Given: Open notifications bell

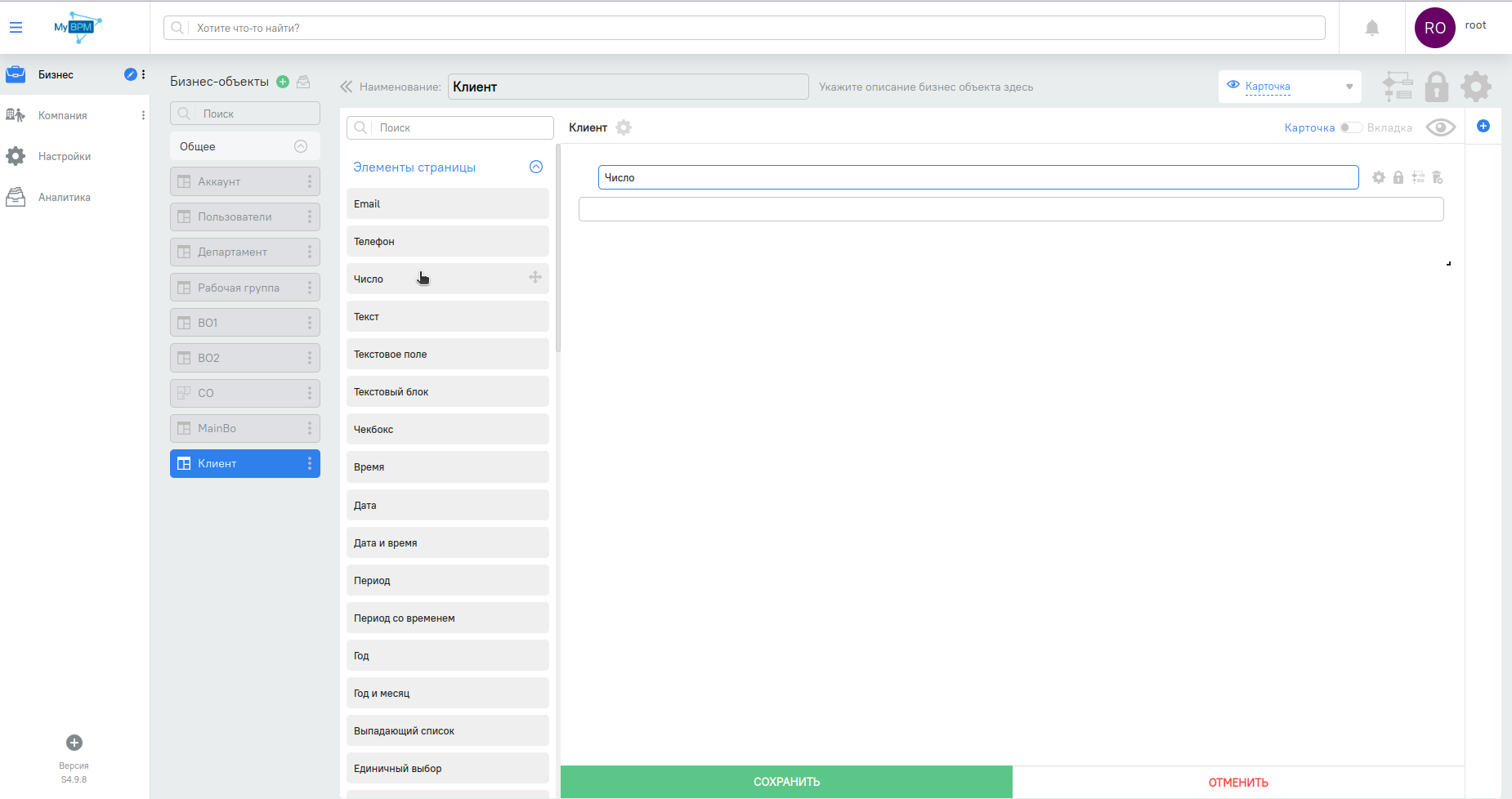Looking at the screenshot, I should (1372, 28).
